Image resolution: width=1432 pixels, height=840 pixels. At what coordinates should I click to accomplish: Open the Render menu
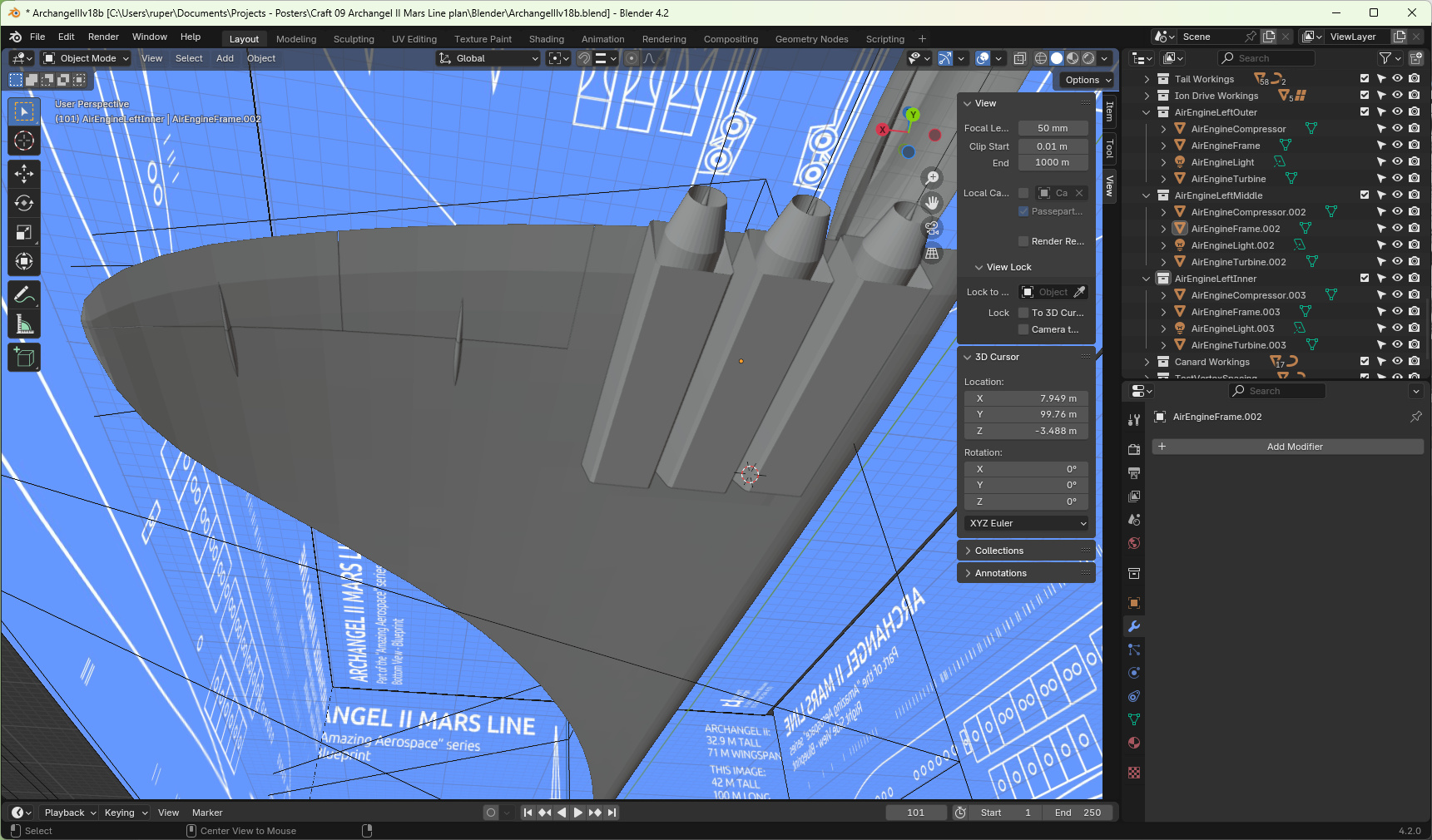coord(103,37)
